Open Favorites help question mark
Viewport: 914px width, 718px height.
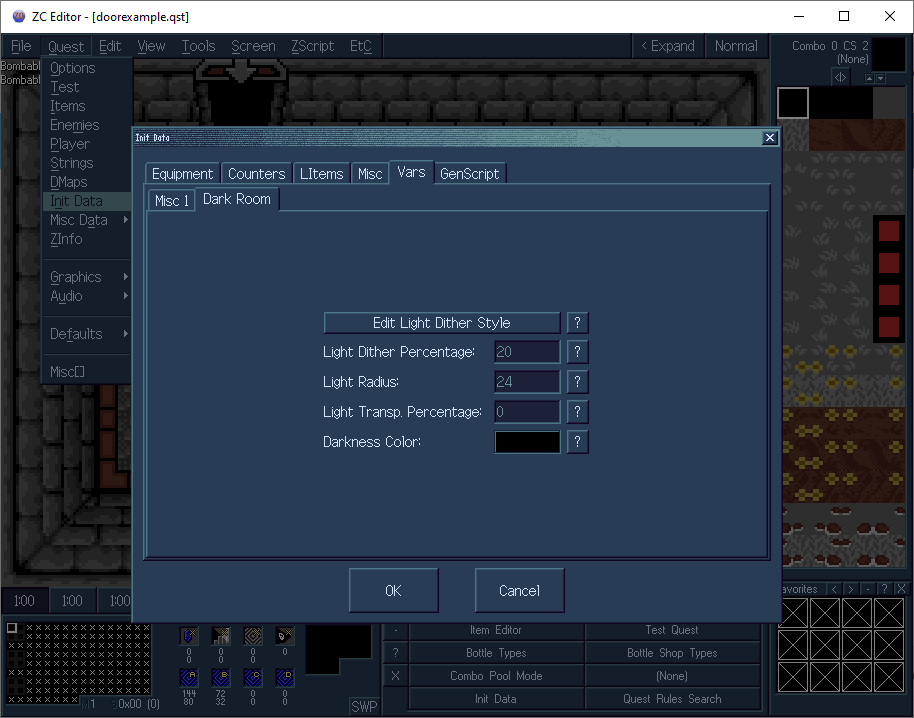[884, 589]
